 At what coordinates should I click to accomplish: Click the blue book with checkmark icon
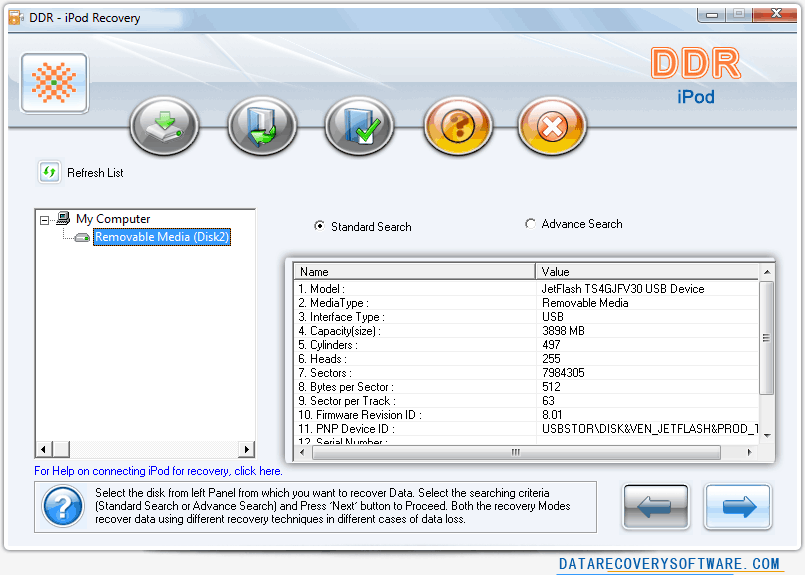359,126
